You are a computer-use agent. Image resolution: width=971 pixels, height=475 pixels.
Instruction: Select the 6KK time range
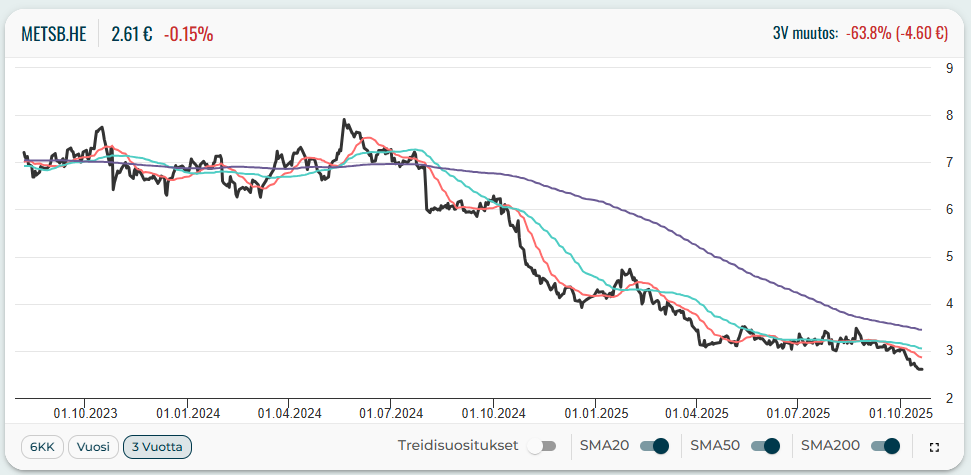pyautogui.click(x=42, y=446)
